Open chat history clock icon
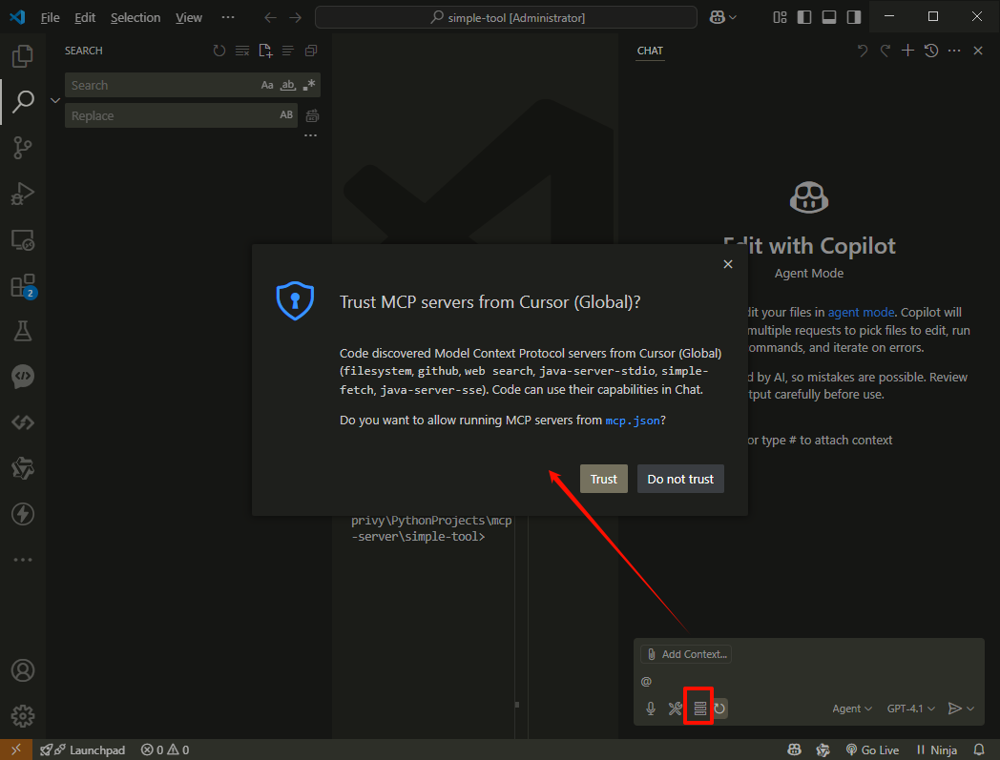 coord(931,50)
